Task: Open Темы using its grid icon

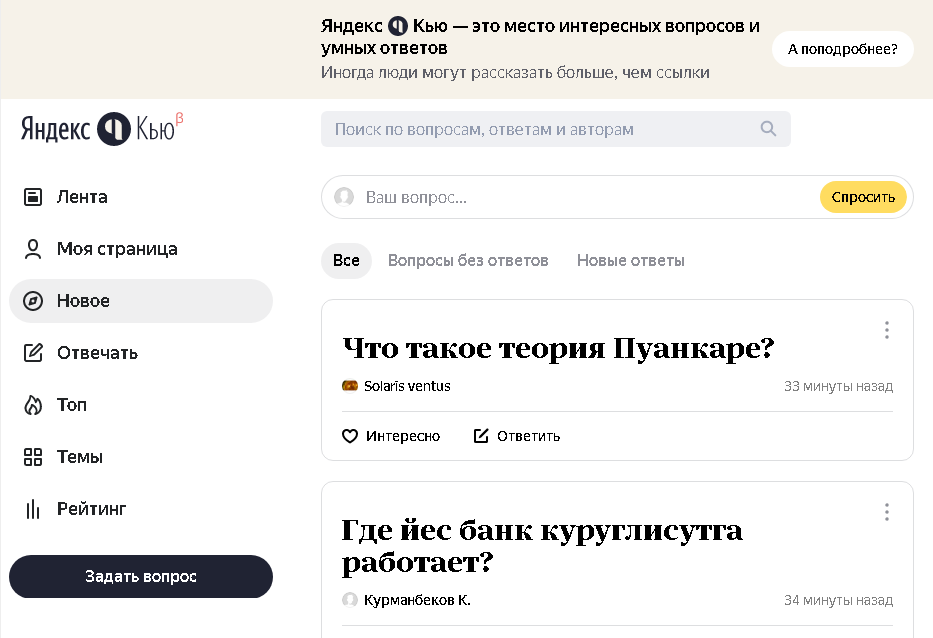Action: point(31,456)
